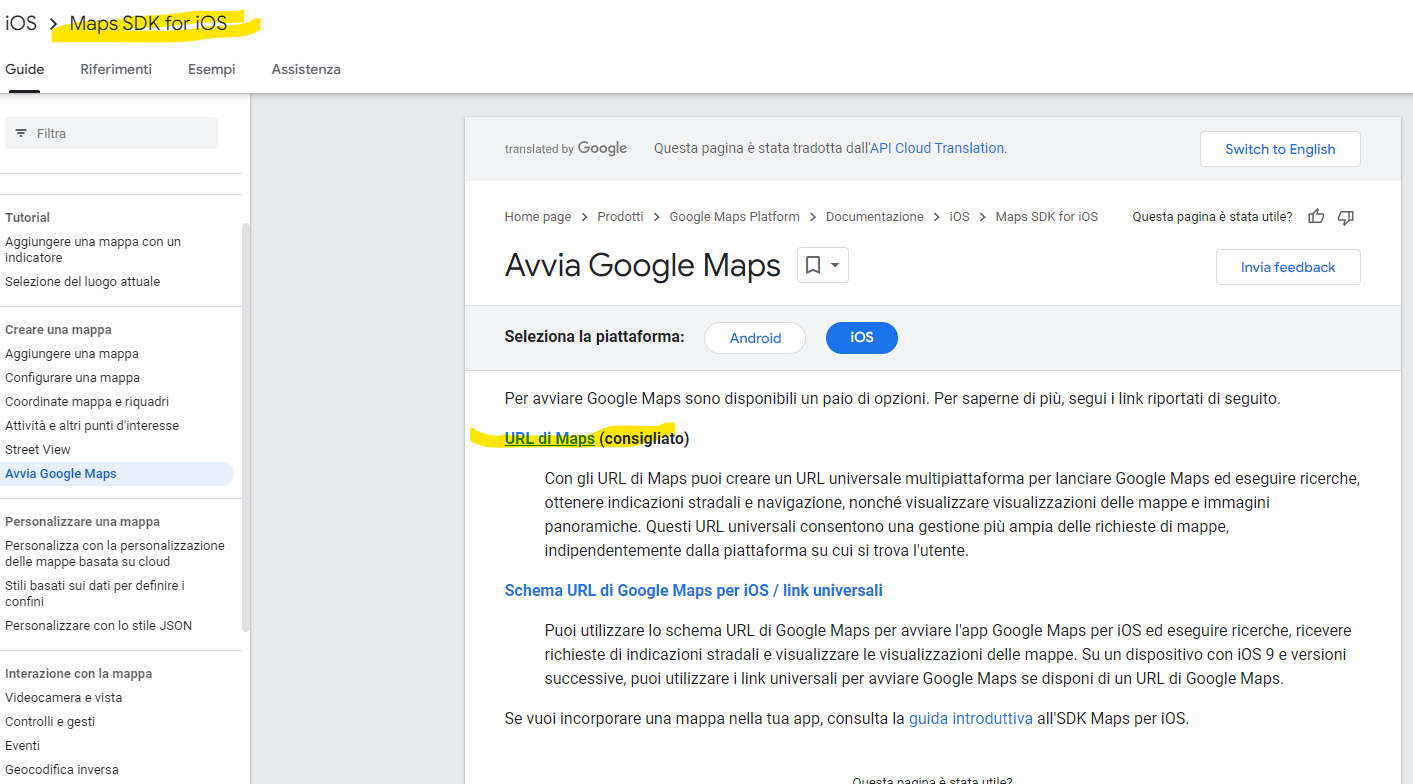The height and width of the screenshot is (784, 1413).
Task: Click the filter icon in the sidebar
Action: pyautogui.click(x=21, y=133)
